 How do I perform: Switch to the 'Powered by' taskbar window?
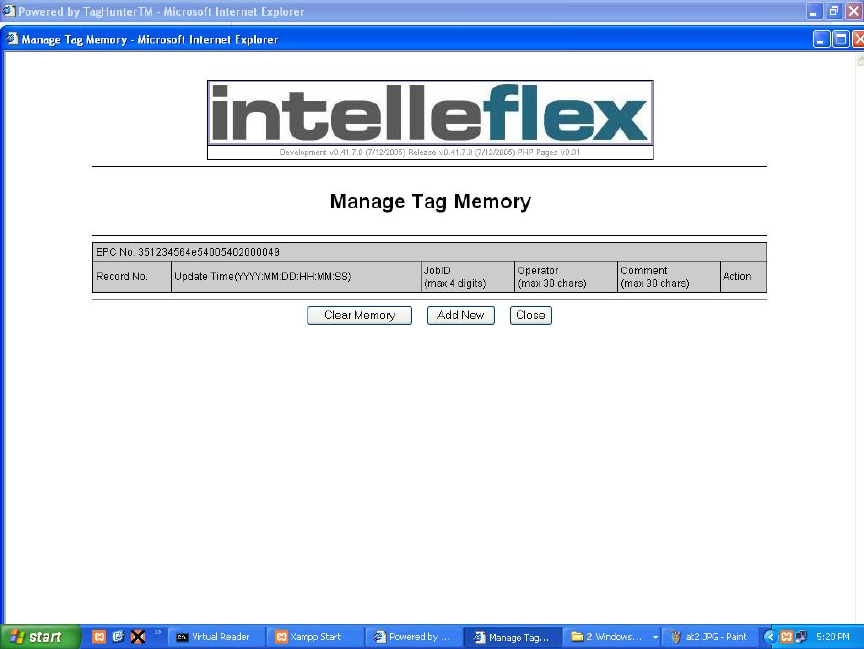coord(413,637)
